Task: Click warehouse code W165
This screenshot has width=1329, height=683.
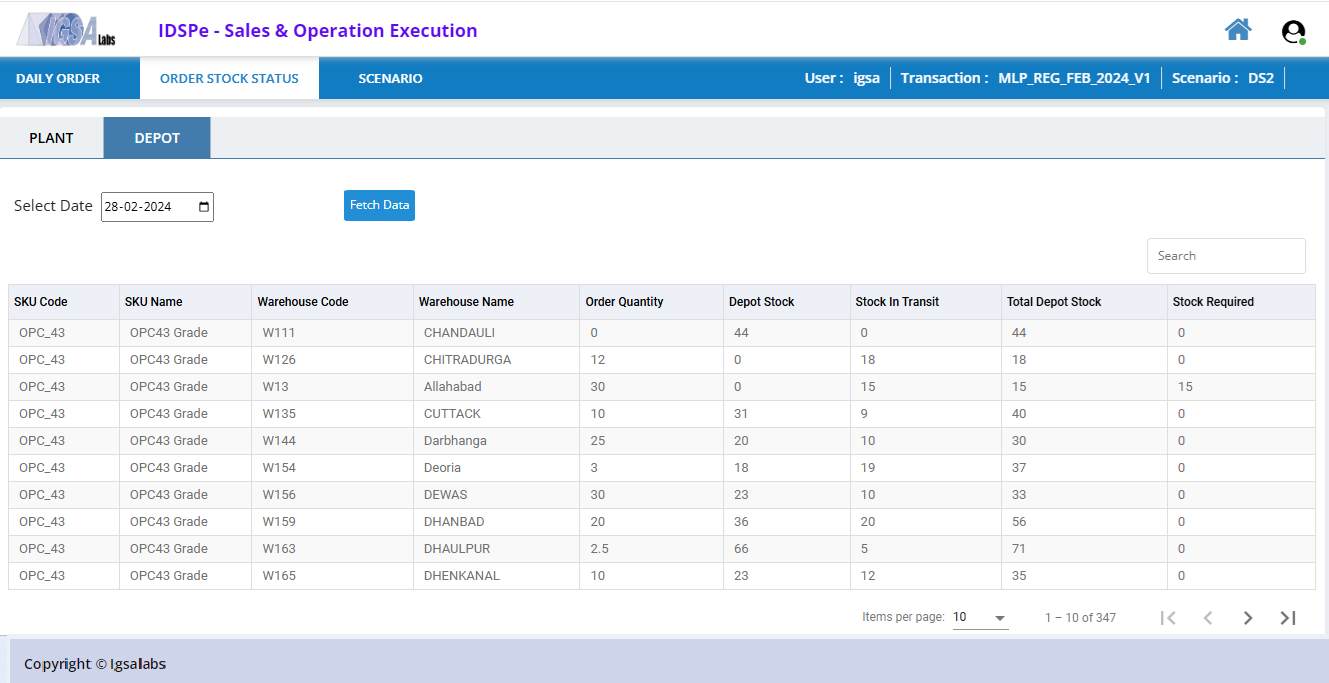Action: tap(279, 576)
